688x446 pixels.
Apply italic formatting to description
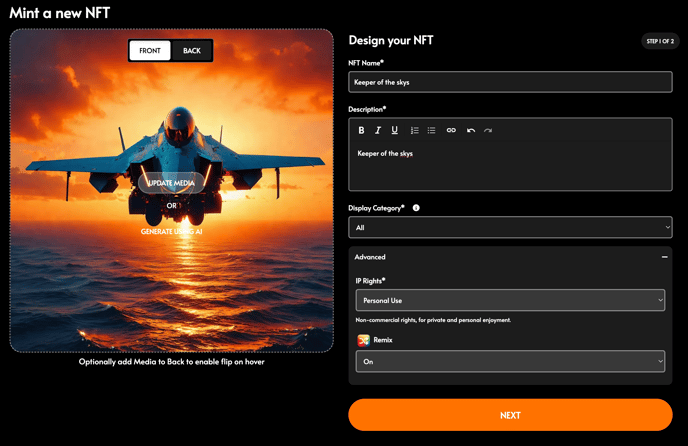378,130
